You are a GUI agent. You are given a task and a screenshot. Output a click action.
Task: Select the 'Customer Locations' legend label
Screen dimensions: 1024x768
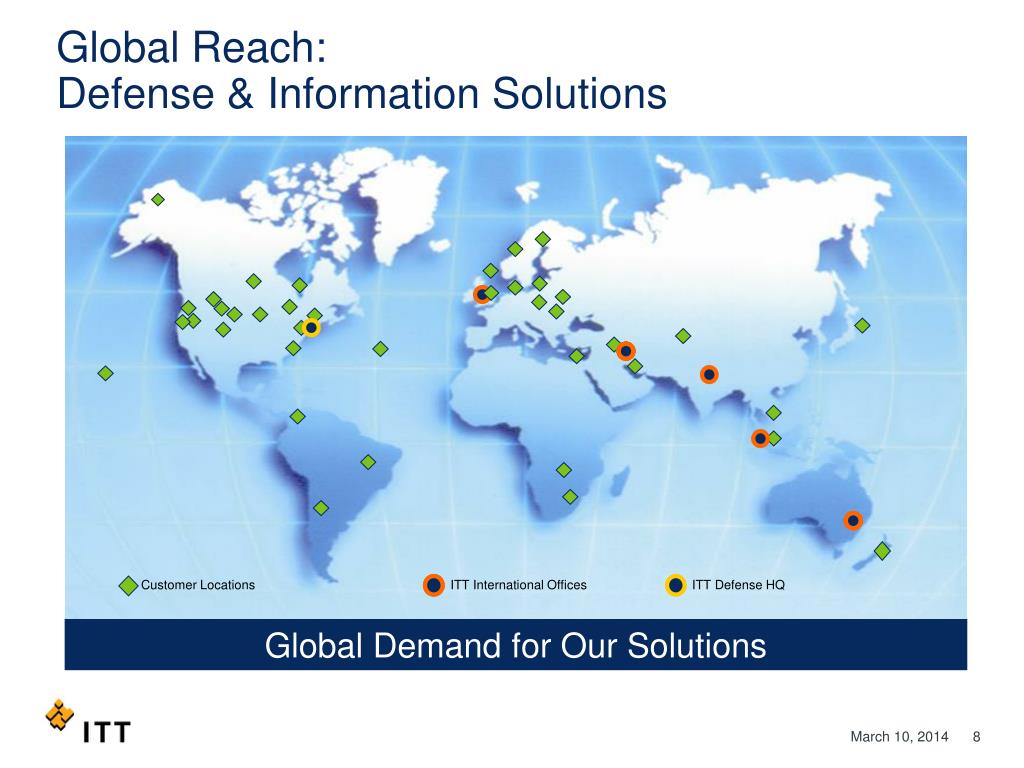click(x=198, y=585)
